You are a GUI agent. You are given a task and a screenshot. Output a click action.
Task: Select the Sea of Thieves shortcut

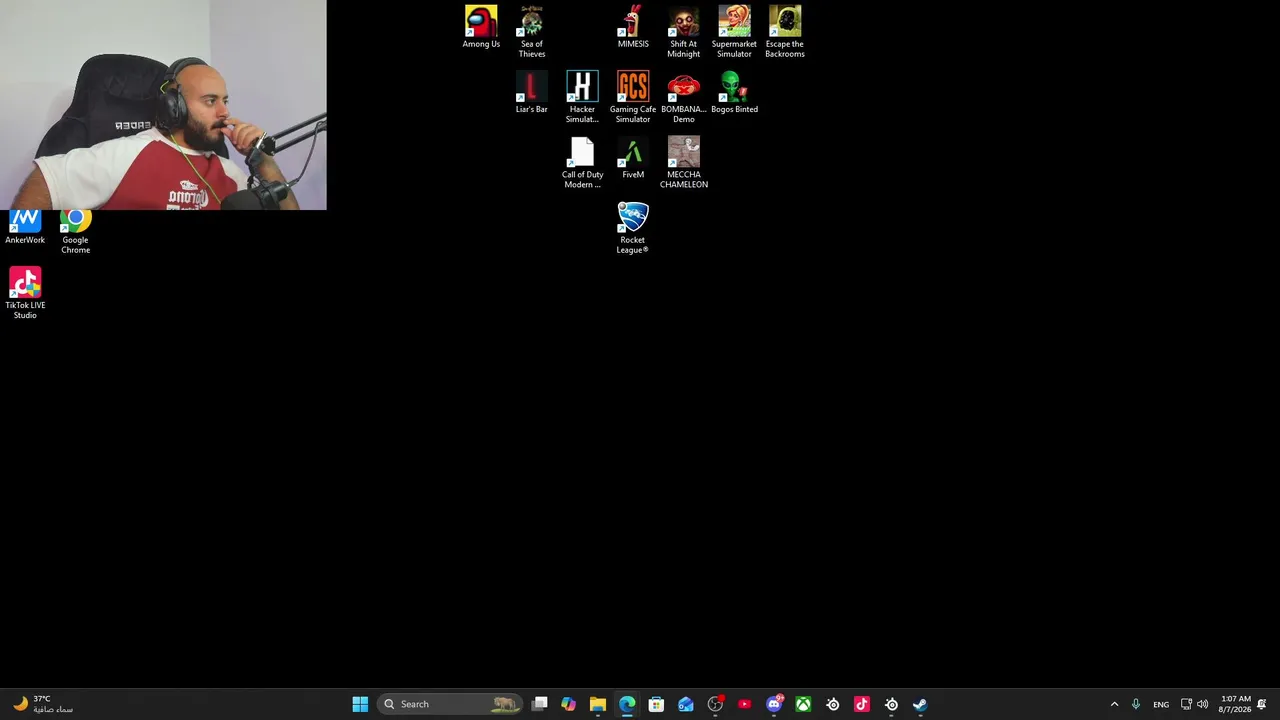[532, 32]
